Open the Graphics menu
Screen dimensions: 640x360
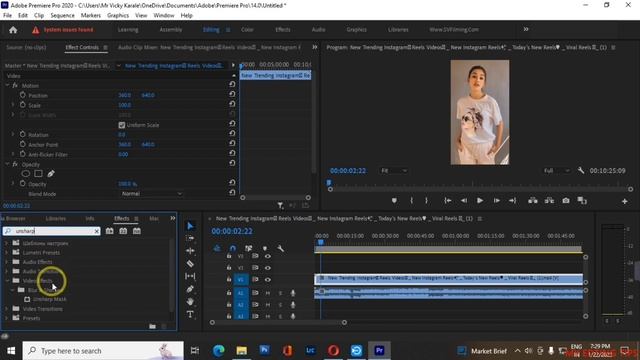tap(118, 16)
